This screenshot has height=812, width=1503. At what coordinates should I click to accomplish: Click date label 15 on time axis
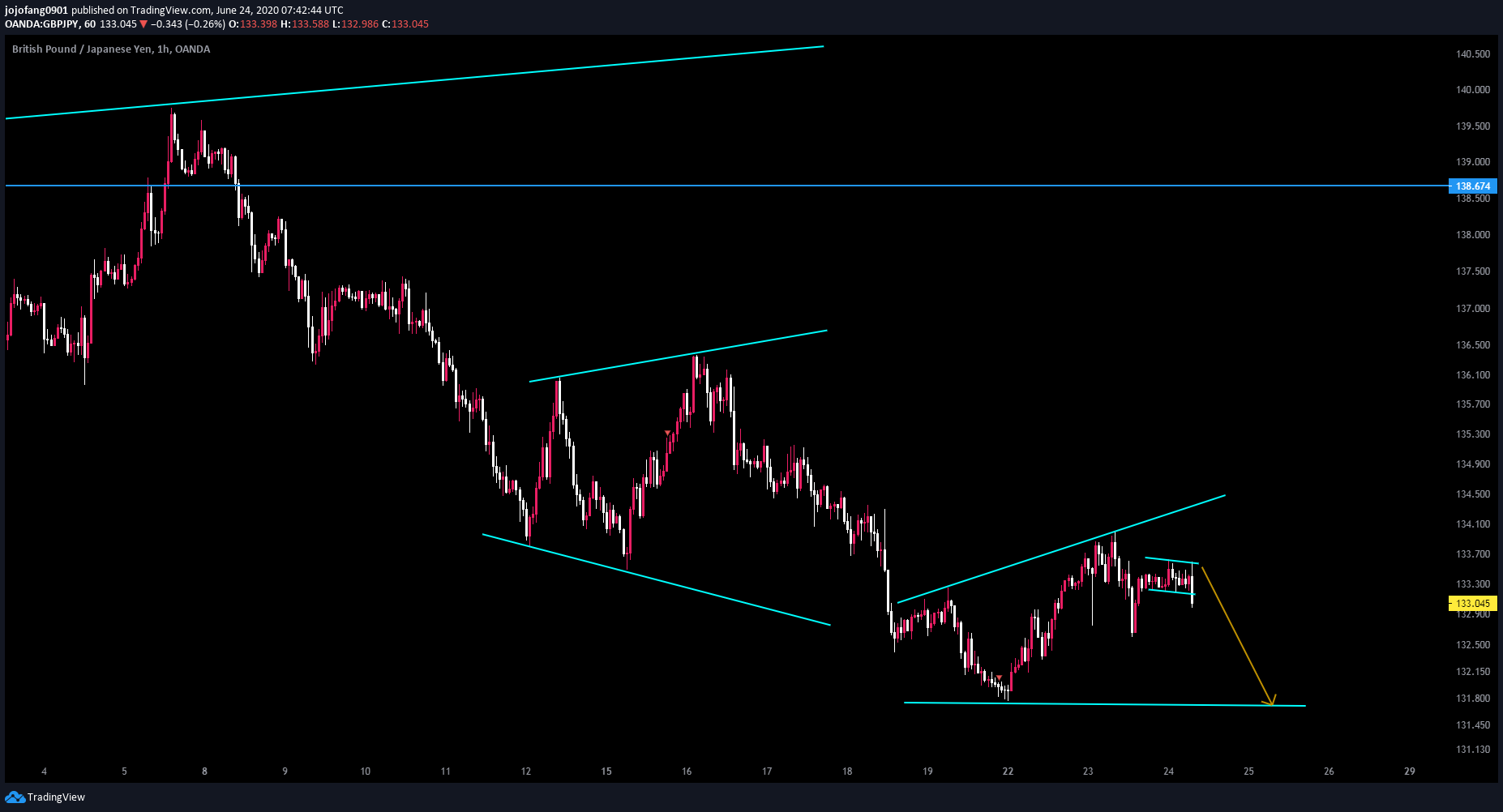[606, 771]
